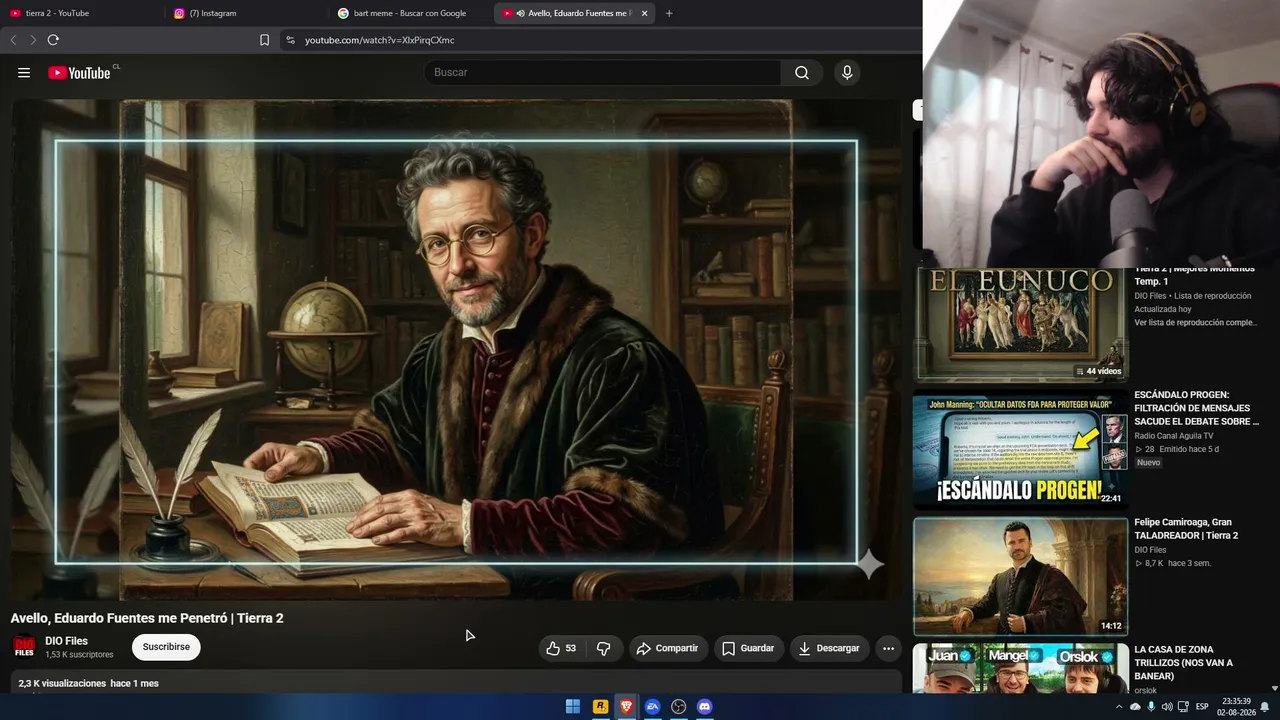
Task: Open 'Ver lista de reproducción' link
Action: click(1196, 323)
